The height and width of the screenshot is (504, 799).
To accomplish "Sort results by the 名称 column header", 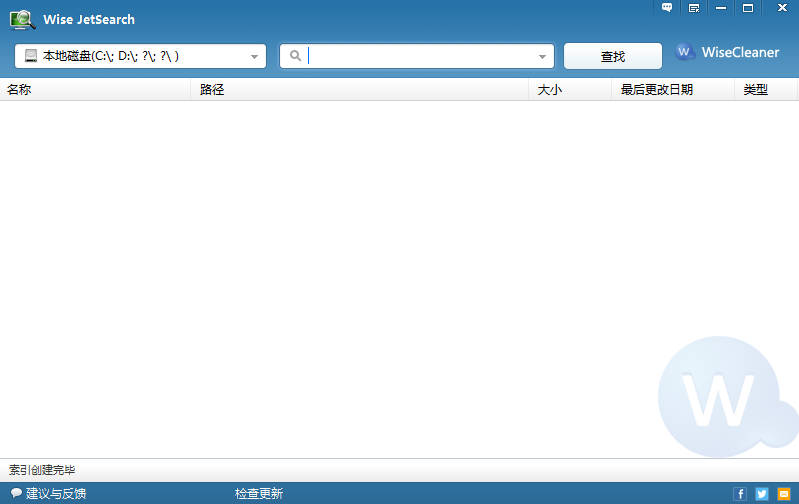I will [x=19, y=90].
